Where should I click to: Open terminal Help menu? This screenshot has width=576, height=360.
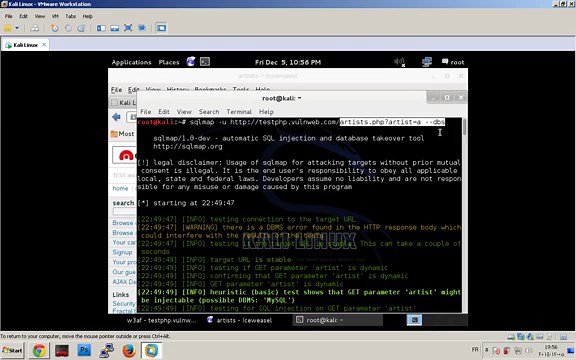pyautogui.click(x=266, y=112)
